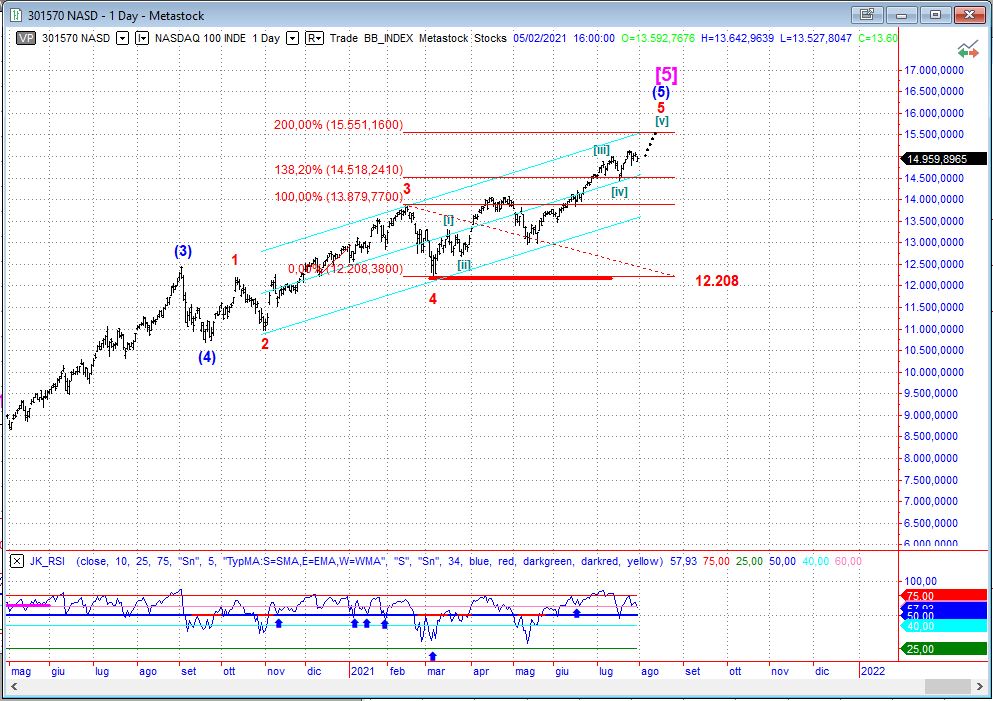
Task: Open the 1 Day periodicity dropdown arrow
Action: (292, 38)
